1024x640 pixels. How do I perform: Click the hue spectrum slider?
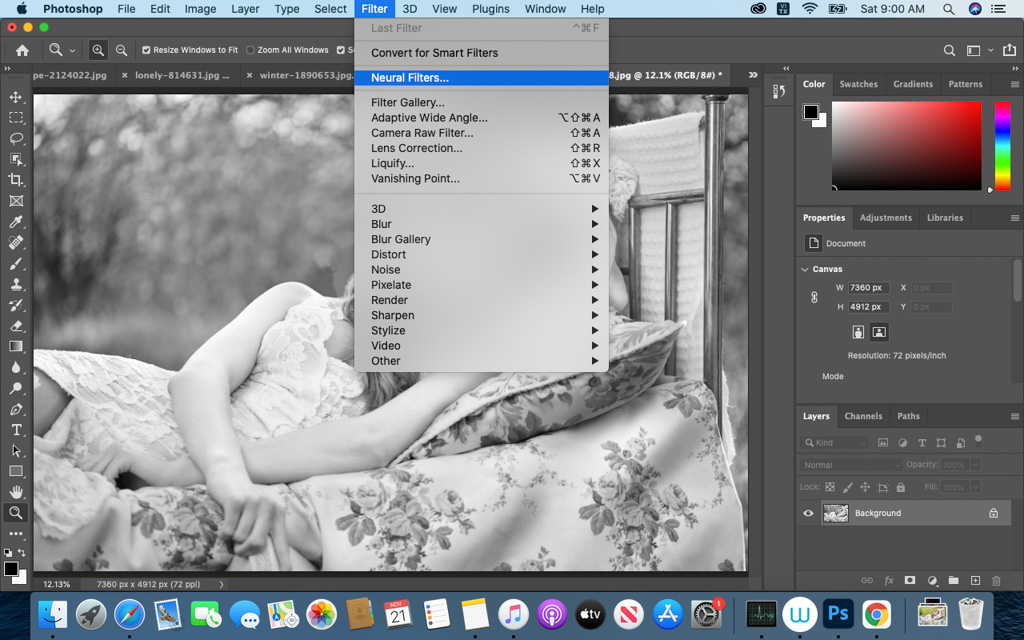click(1002, 146)
